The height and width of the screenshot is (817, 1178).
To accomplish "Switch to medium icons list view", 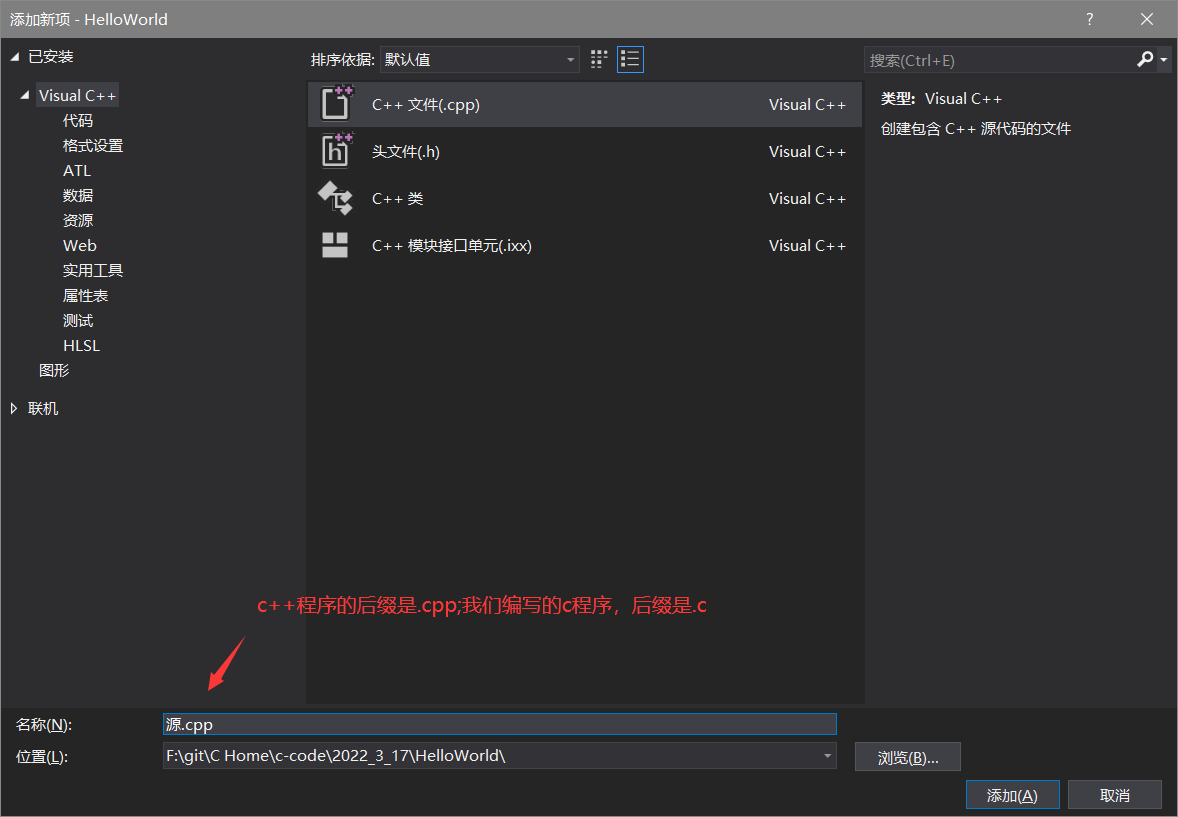I will coord(630,59).
